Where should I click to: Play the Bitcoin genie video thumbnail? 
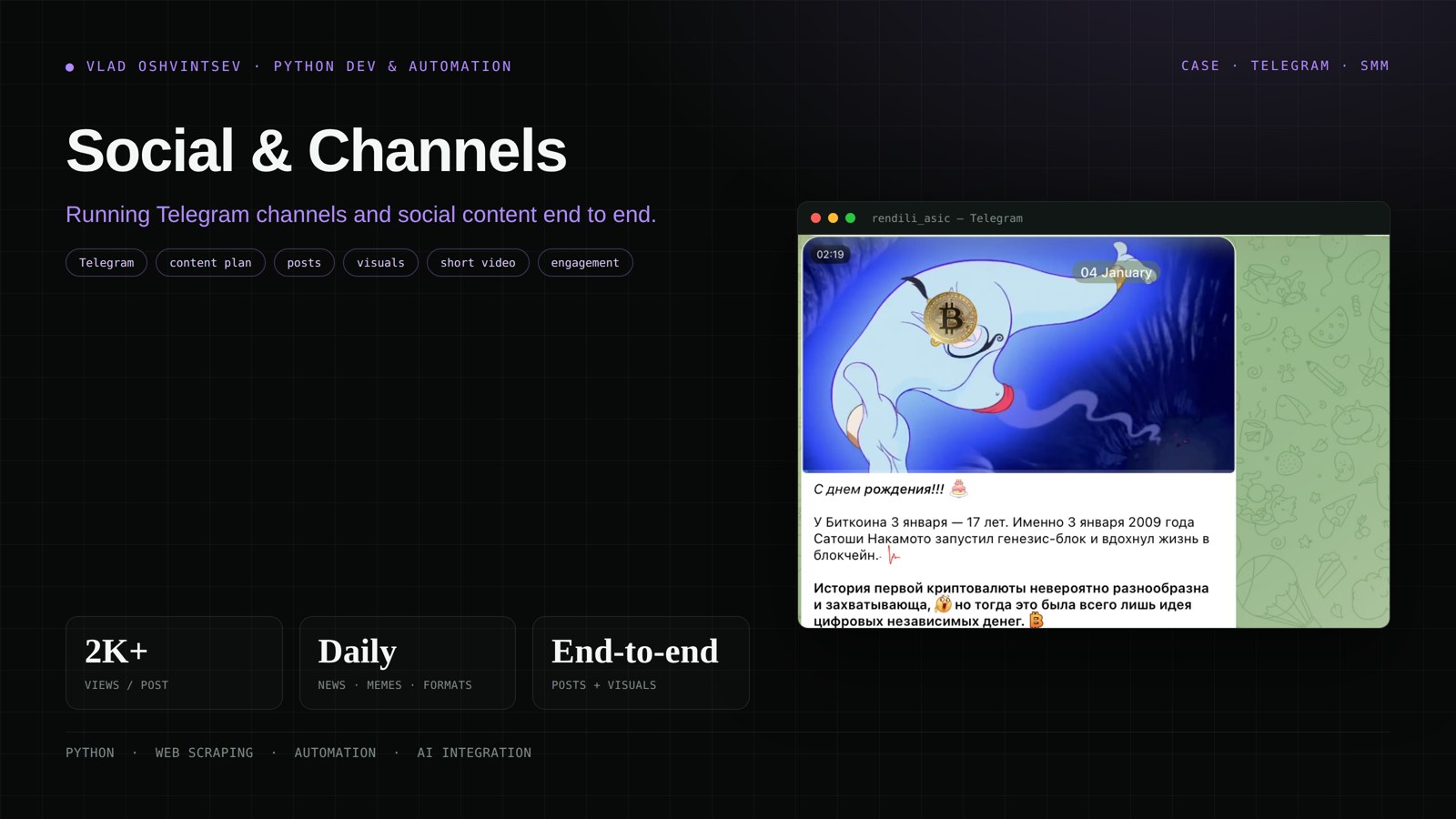[1018, 355]
